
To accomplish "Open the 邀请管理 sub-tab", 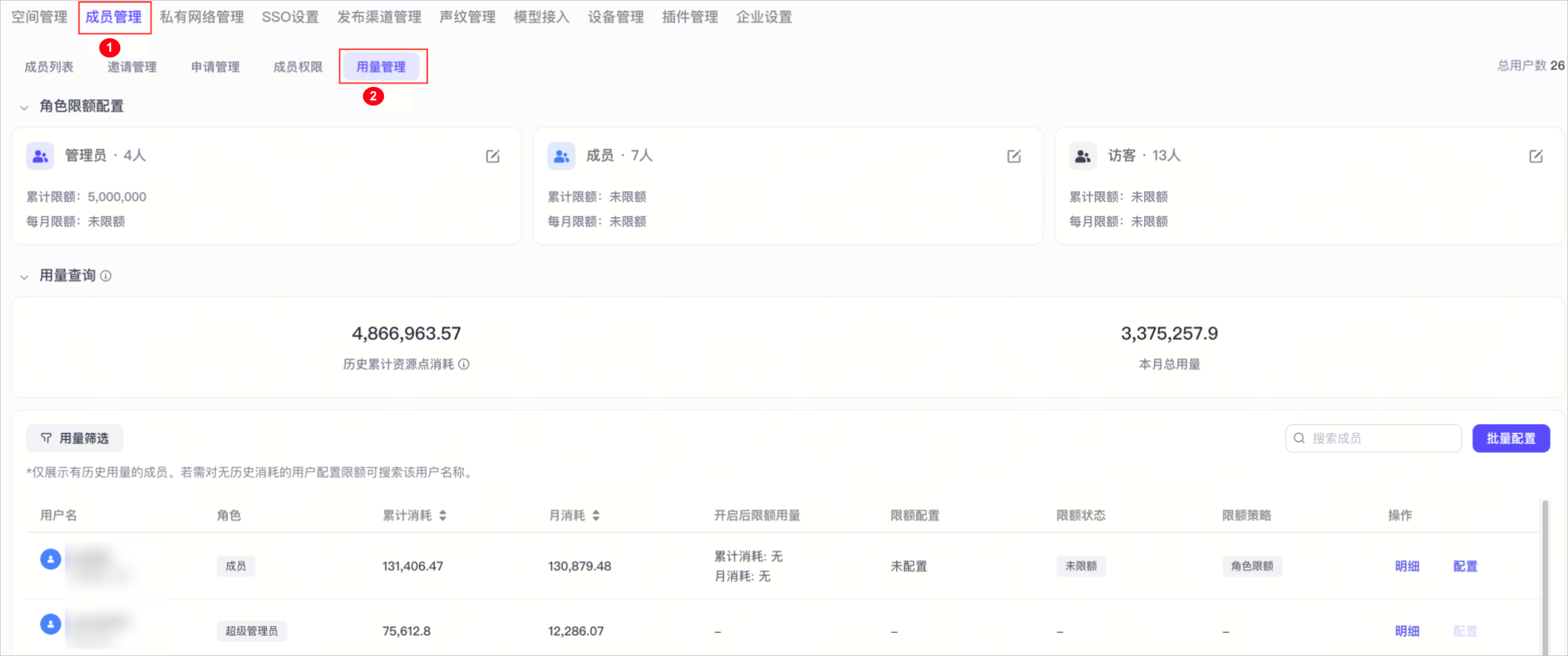I will pyautogui.click(x=132, y=67).
